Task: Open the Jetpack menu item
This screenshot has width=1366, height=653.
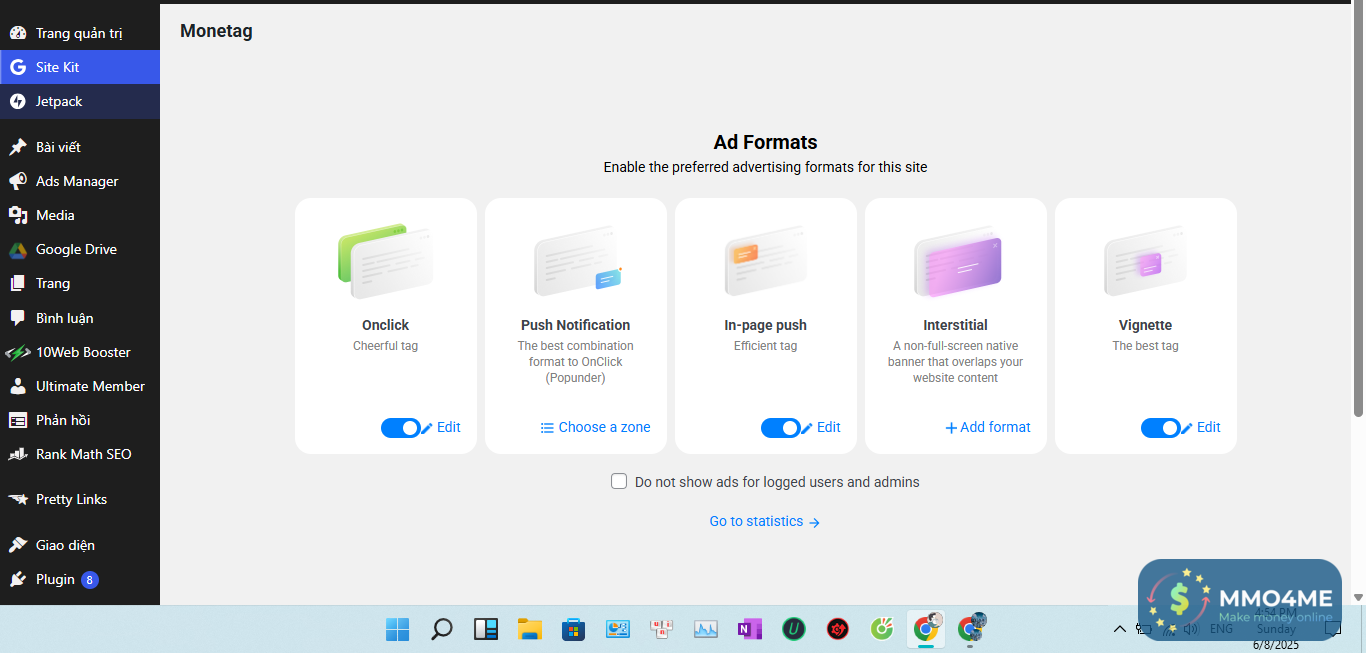Action: (x=80, y=101)
